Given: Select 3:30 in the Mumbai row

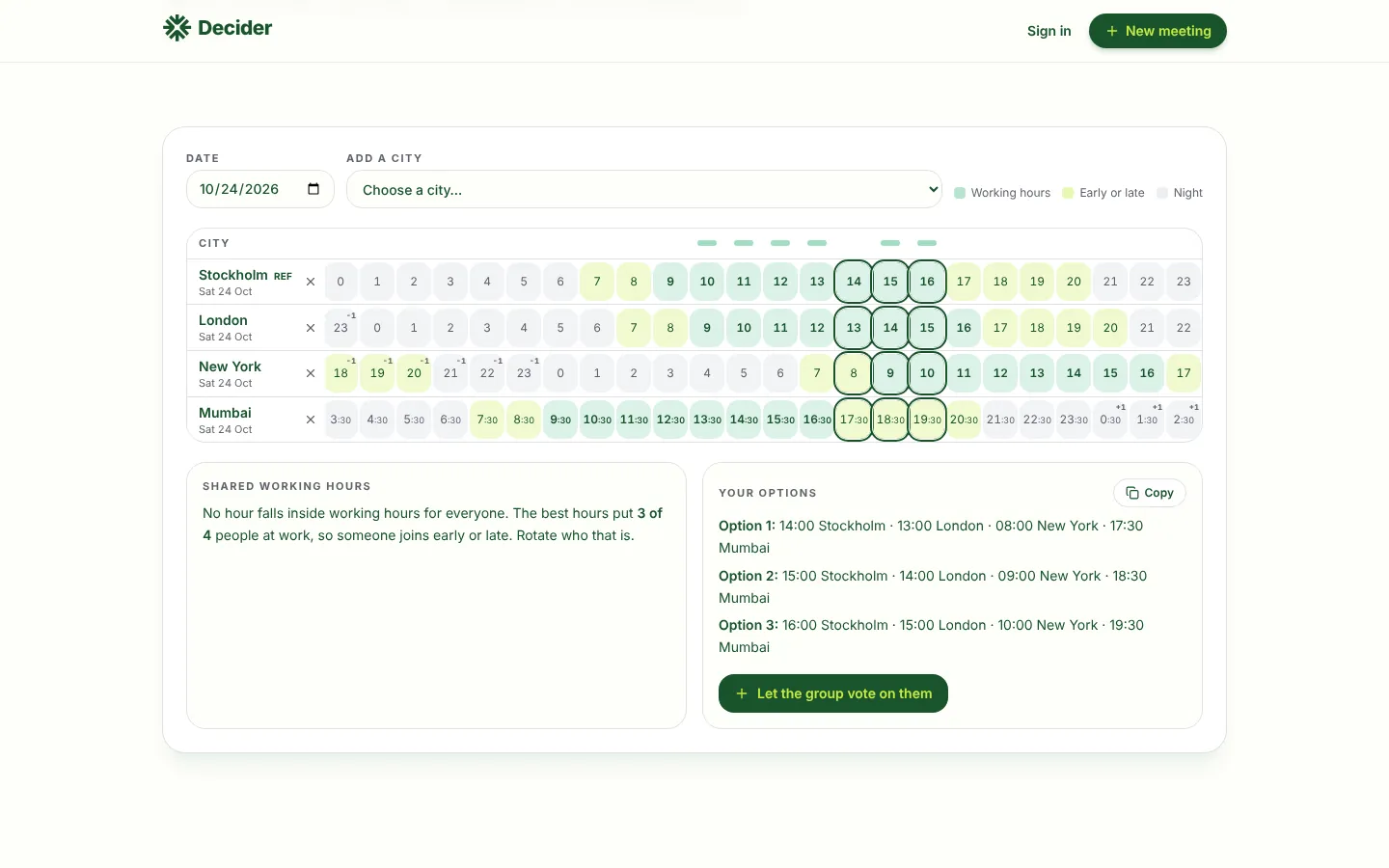Looking at the screenshot, I should click(340, 420).
